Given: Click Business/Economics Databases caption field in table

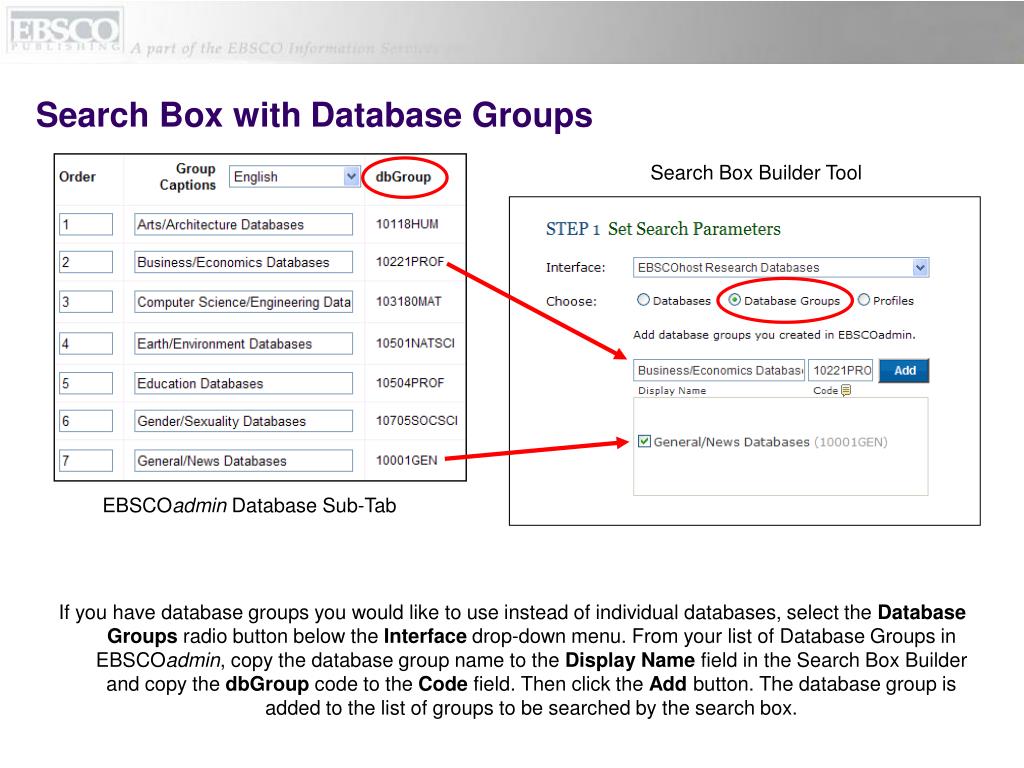Looking at the screenshot, I should (243, 262).
